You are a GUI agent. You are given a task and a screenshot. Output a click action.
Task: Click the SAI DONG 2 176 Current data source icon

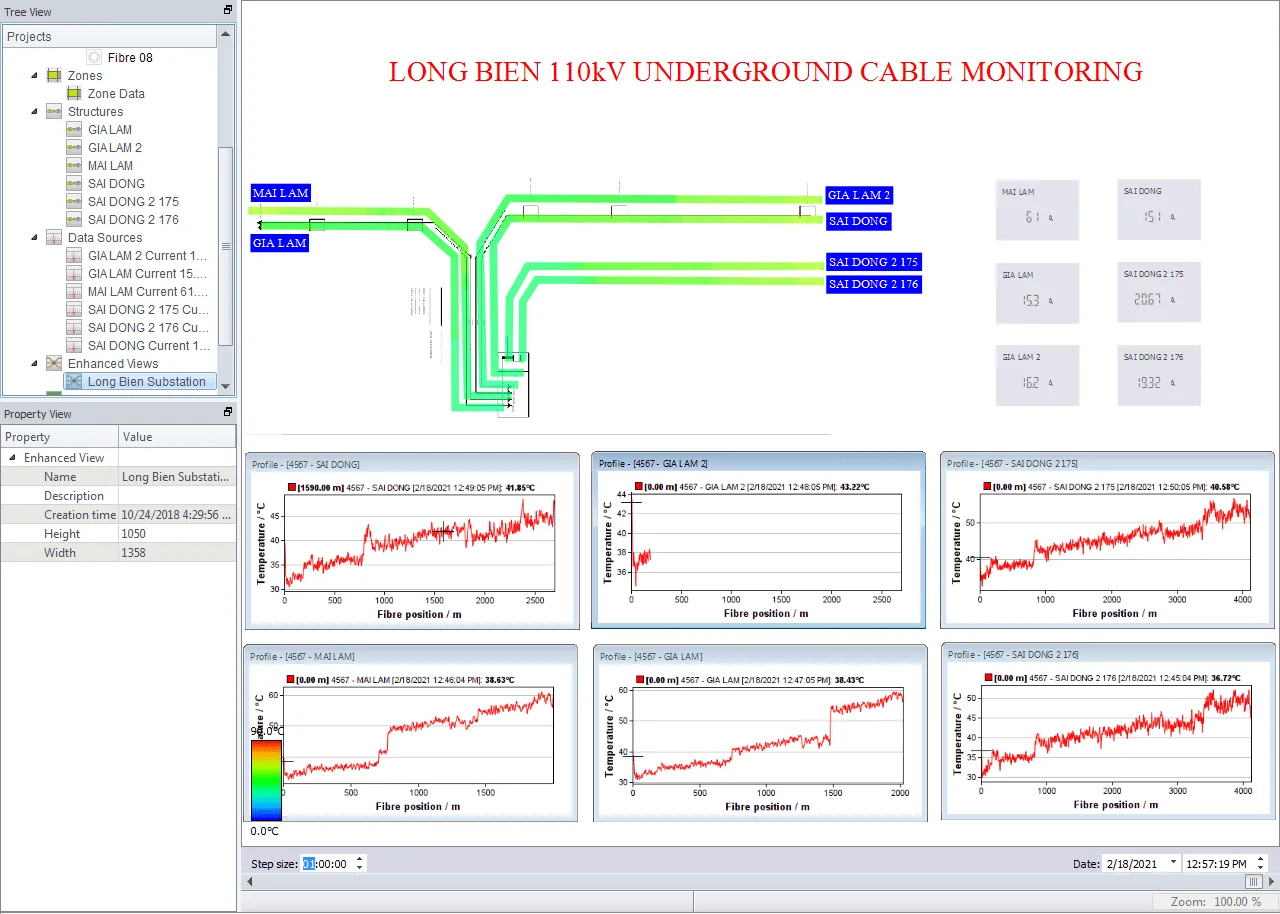click(74, 328)
